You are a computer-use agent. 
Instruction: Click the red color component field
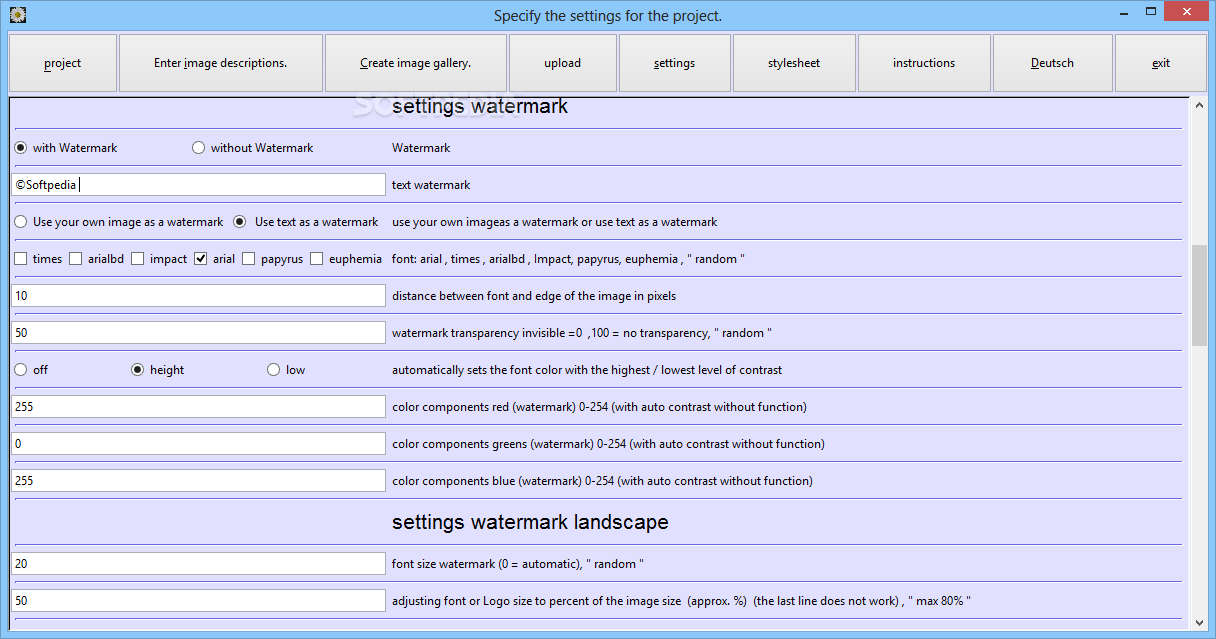[198, 406]
